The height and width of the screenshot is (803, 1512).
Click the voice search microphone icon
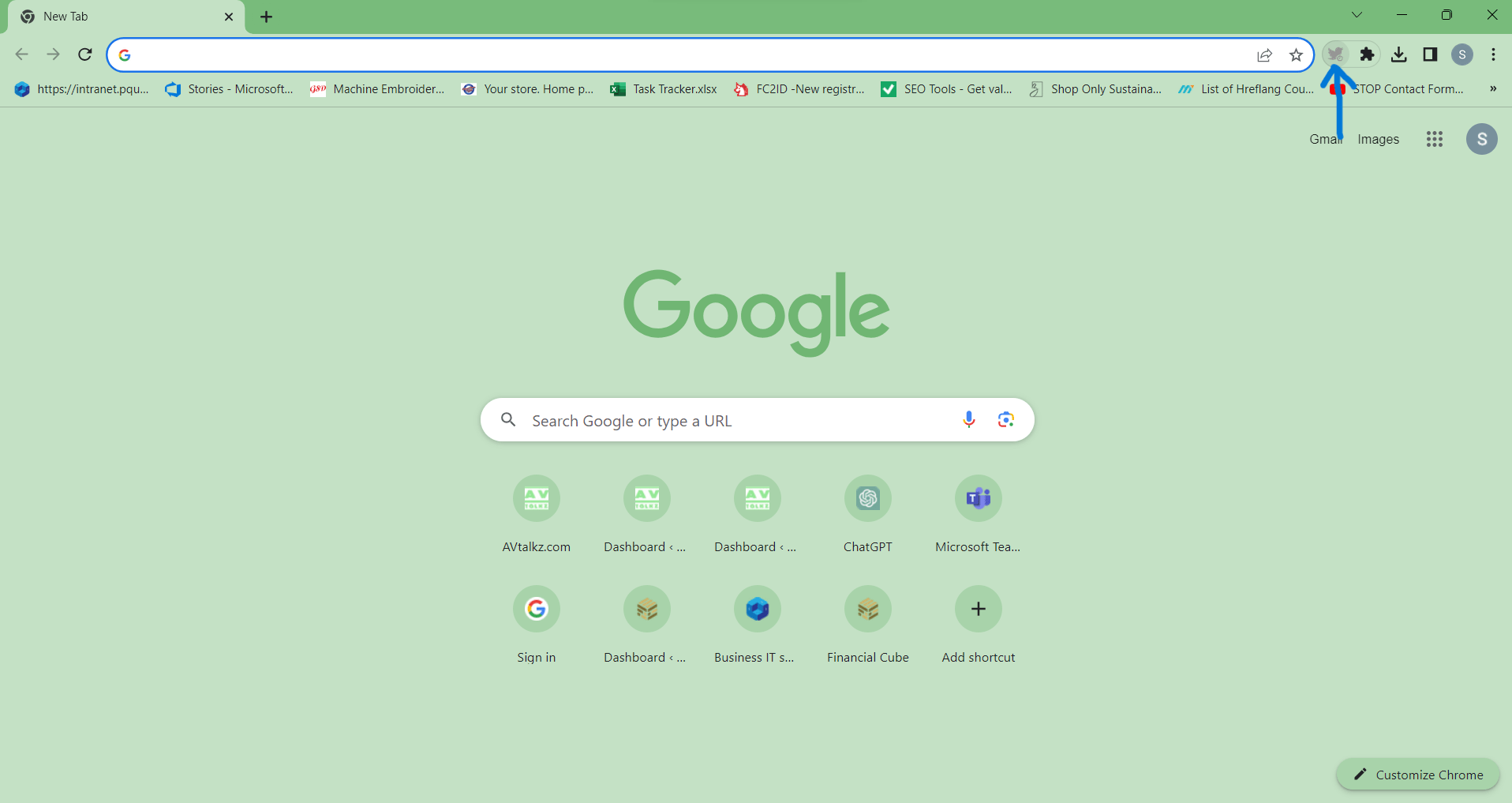coord(968,420)
